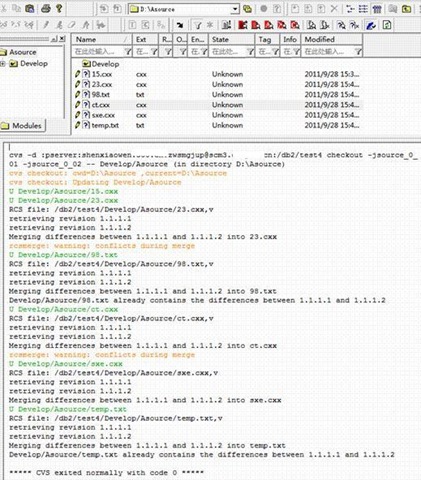Open the State column filter dropdown
The height and width of the screenshot is (480, 421).
point(250,51)
